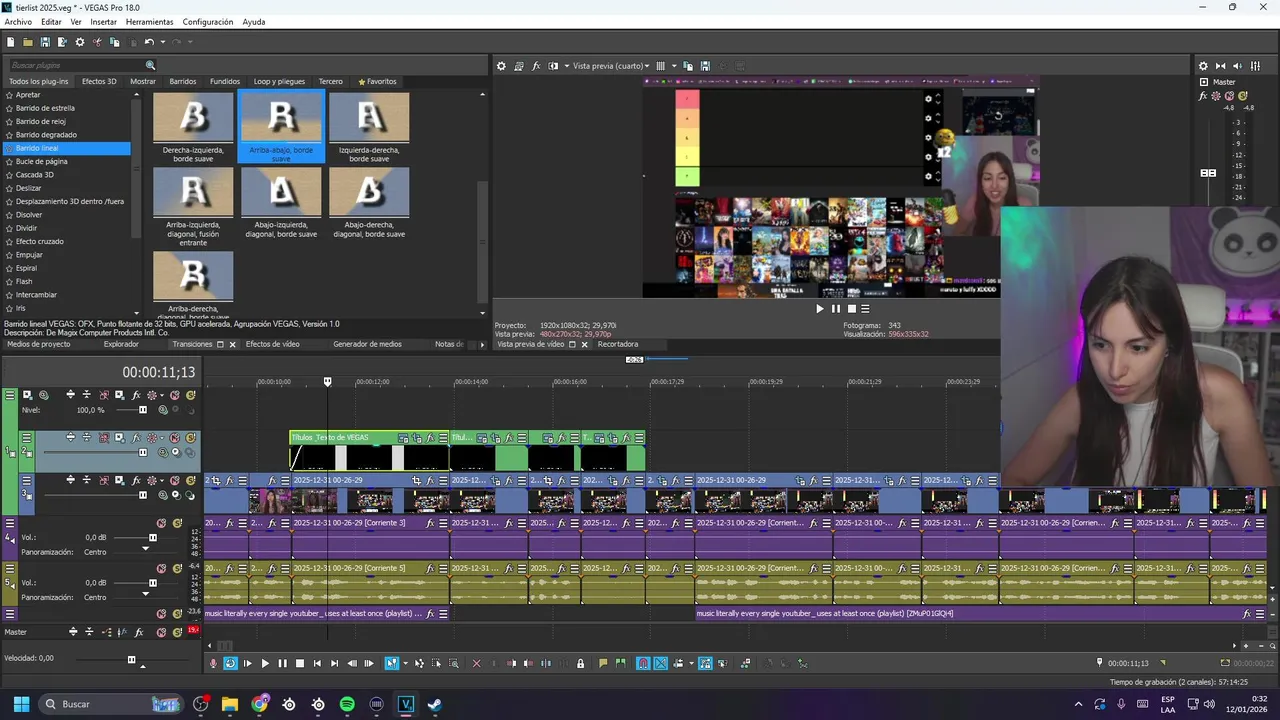This screenshot has width=1280, height=720.
Task: Click the Open project folder icon
Action: tap(28, 42)
